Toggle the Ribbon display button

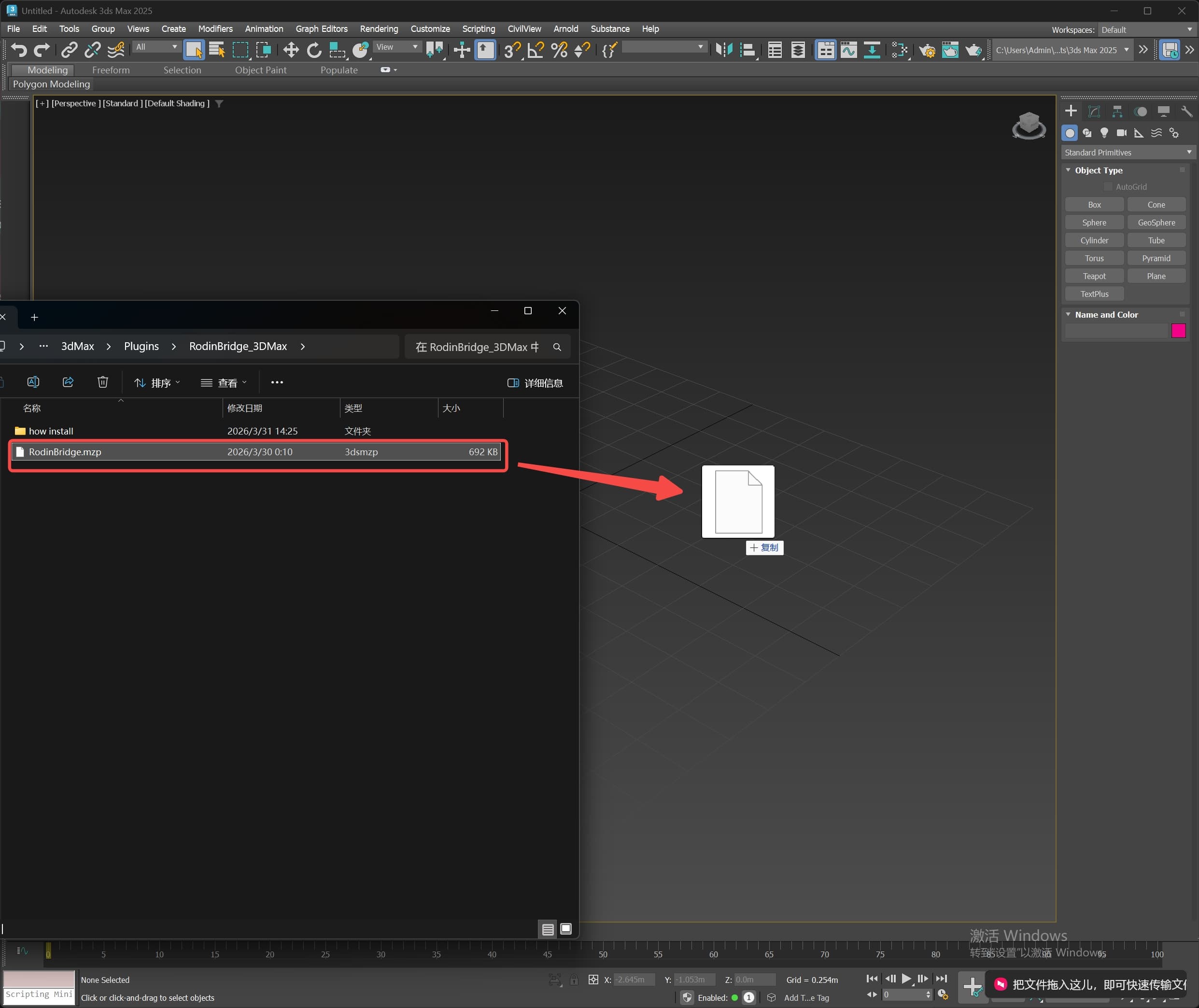click(826, 50)
